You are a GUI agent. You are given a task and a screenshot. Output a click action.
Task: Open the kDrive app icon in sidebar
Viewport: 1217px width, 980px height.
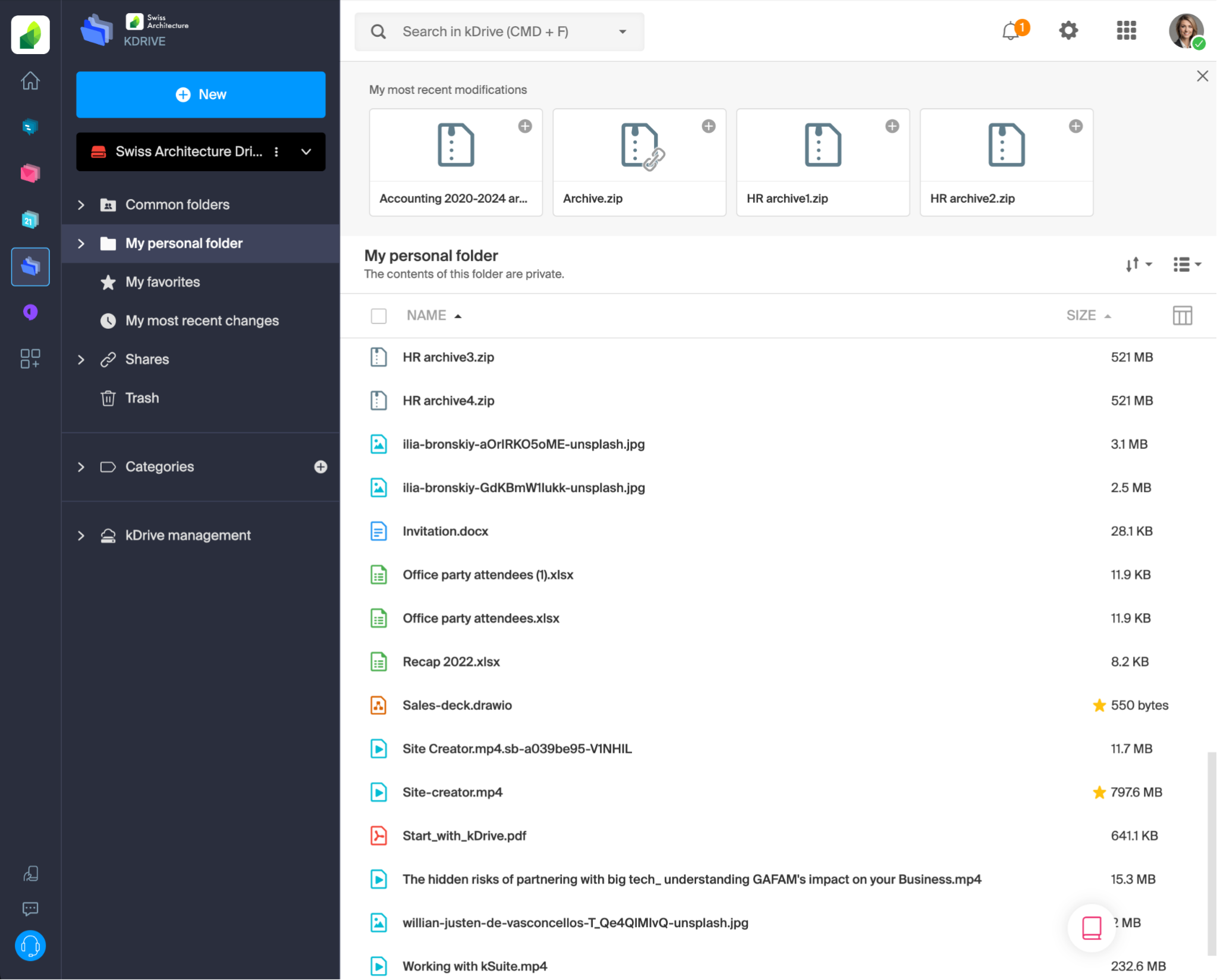30,266
